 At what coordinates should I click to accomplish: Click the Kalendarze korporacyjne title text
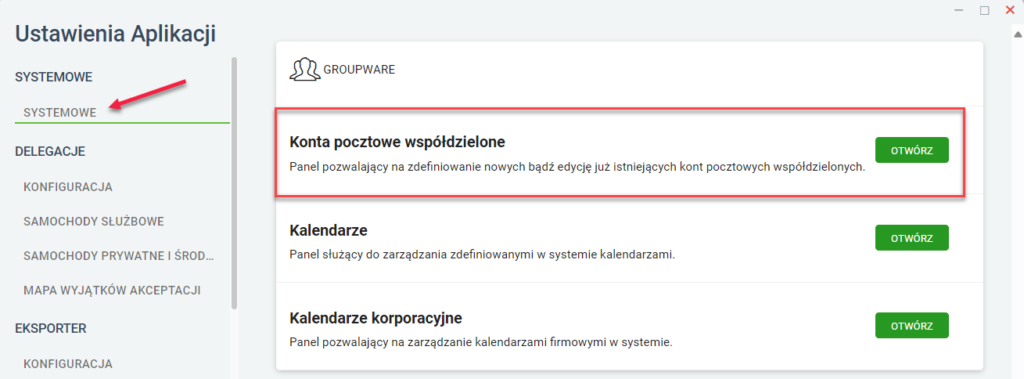[376, 318]
